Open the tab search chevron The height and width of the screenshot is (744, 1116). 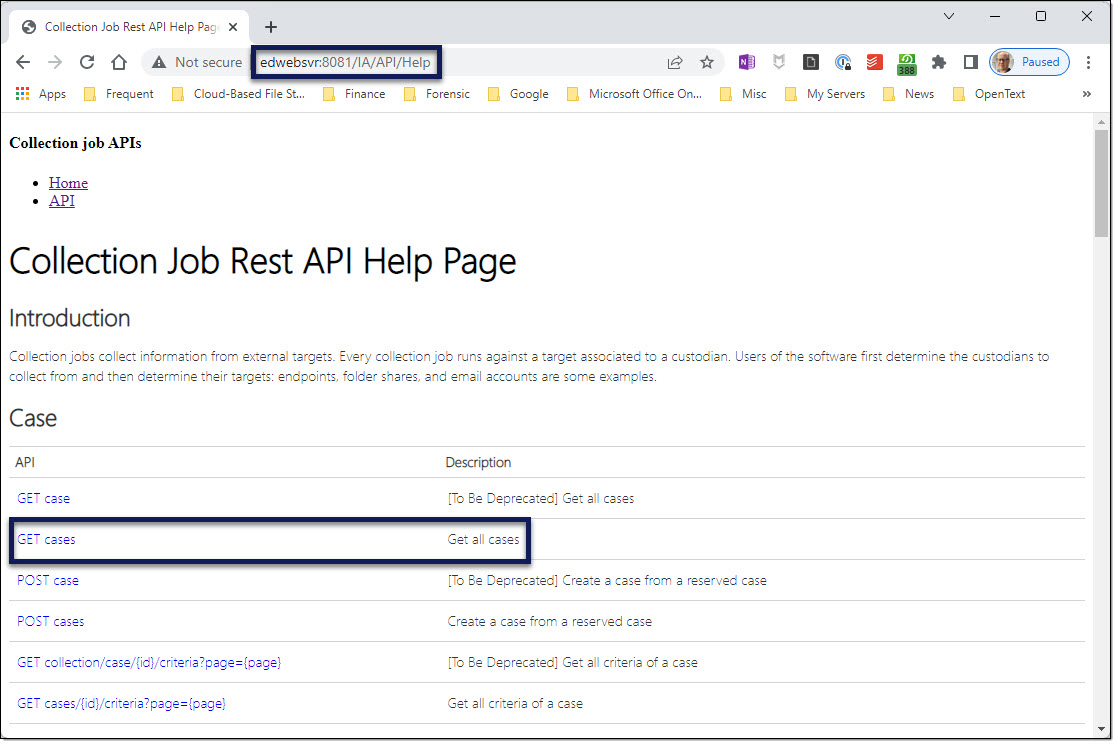[949, 16]
